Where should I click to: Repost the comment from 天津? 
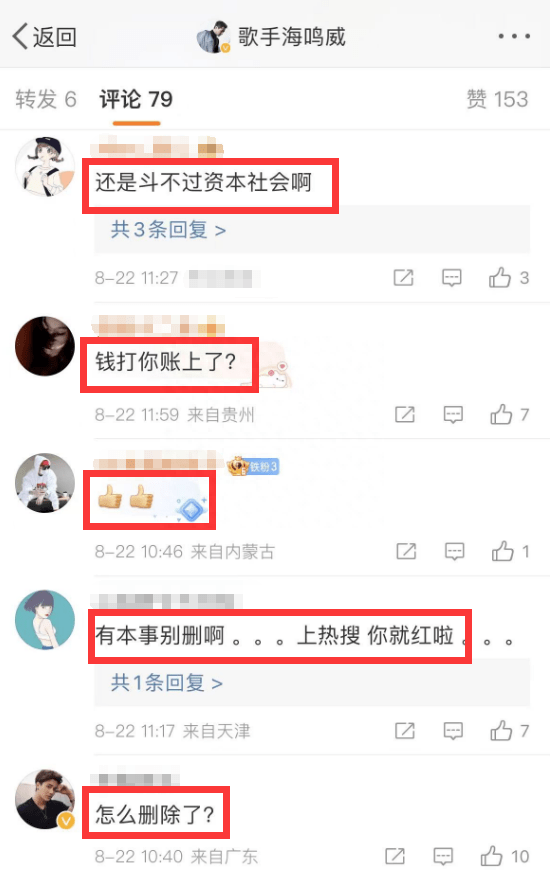click(405, 730)
